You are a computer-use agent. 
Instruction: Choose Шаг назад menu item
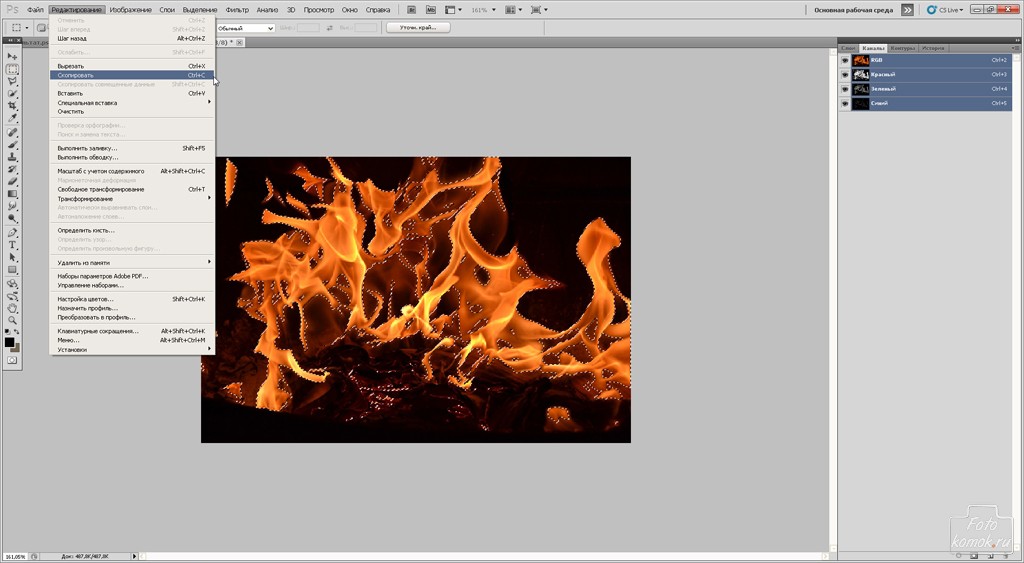pos(132,39)
